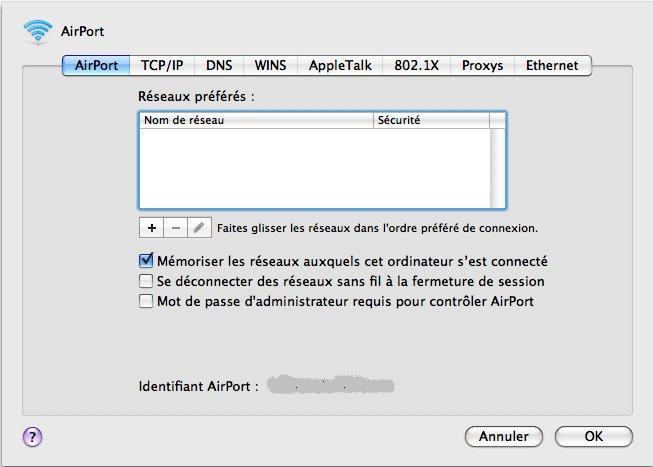Screen dimensions: 653x467
Task: Click the preferred networks list scrollbar
Action: [x=498, y=168]
